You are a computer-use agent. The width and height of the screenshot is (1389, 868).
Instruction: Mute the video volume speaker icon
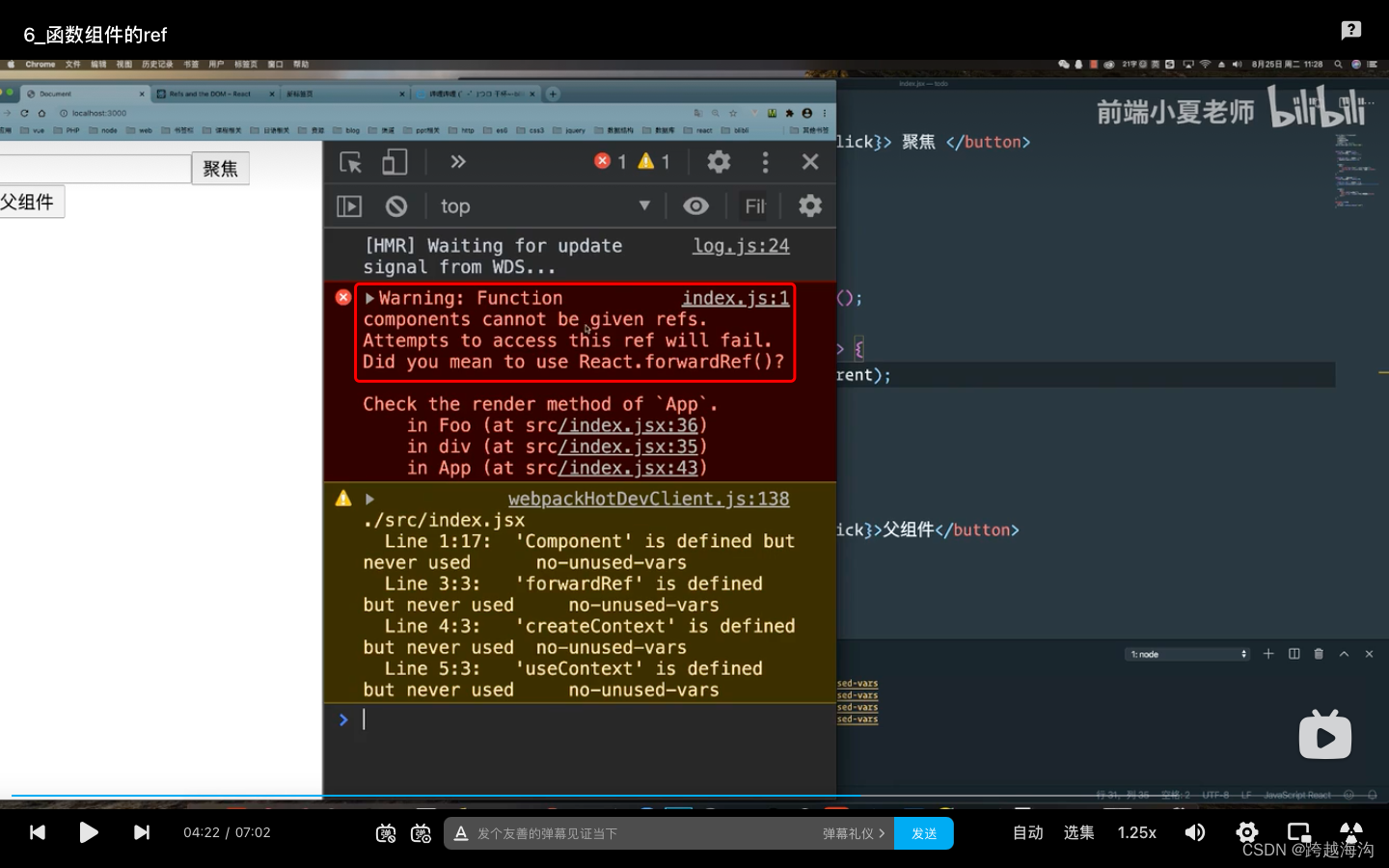1195,832
